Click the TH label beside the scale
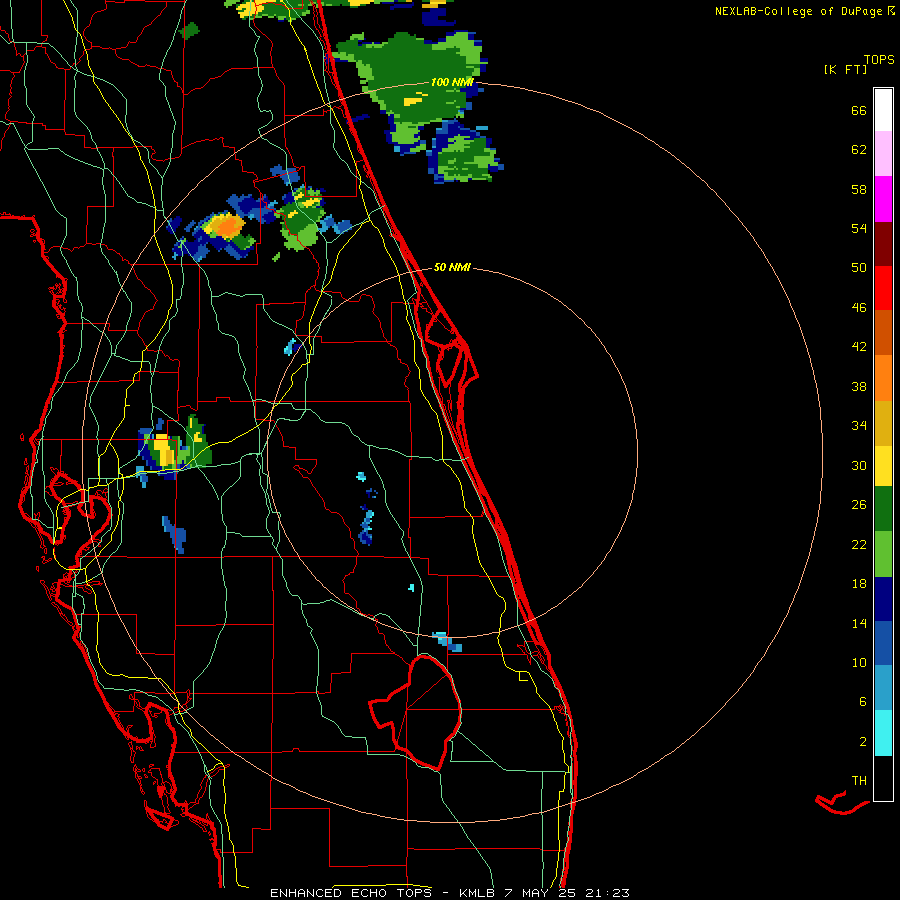This screenshot has width=900, height=900. (x=859, y=781)
